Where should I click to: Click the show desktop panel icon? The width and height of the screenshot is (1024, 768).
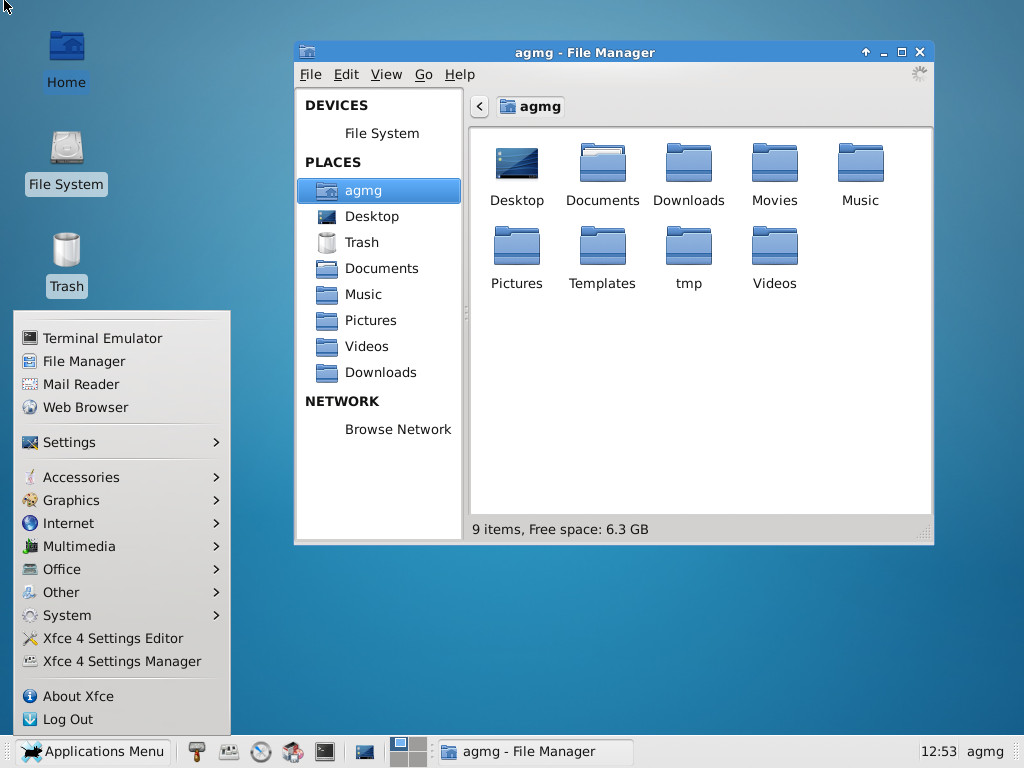pos(364,752)
